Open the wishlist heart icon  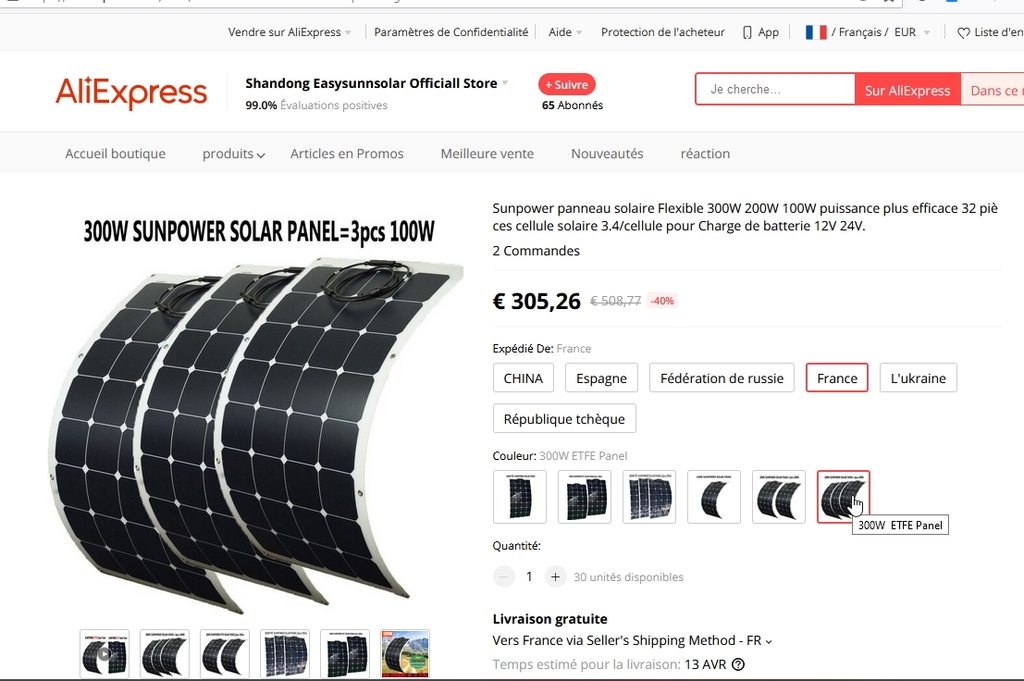(963, 33)
